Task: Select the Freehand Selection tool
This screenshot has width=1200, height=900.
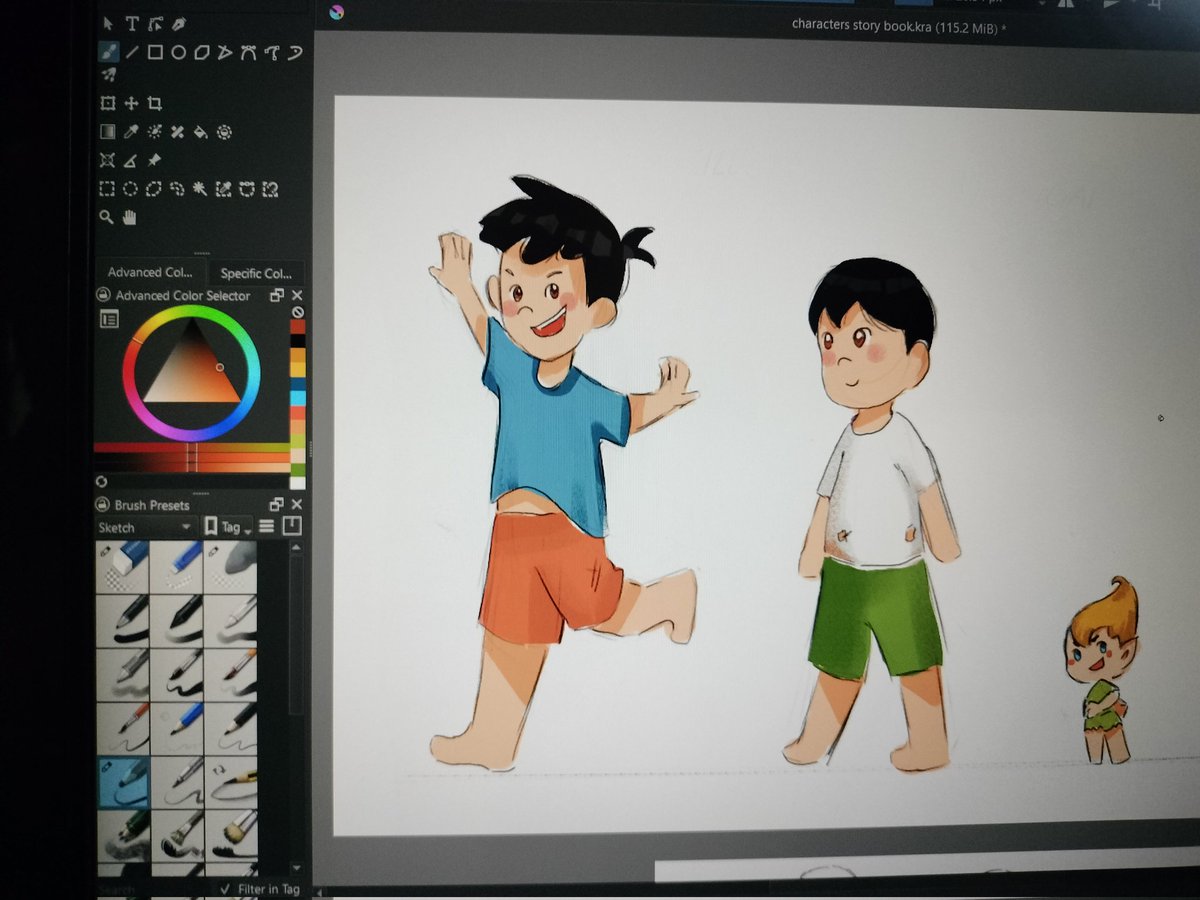Action: 178,188
